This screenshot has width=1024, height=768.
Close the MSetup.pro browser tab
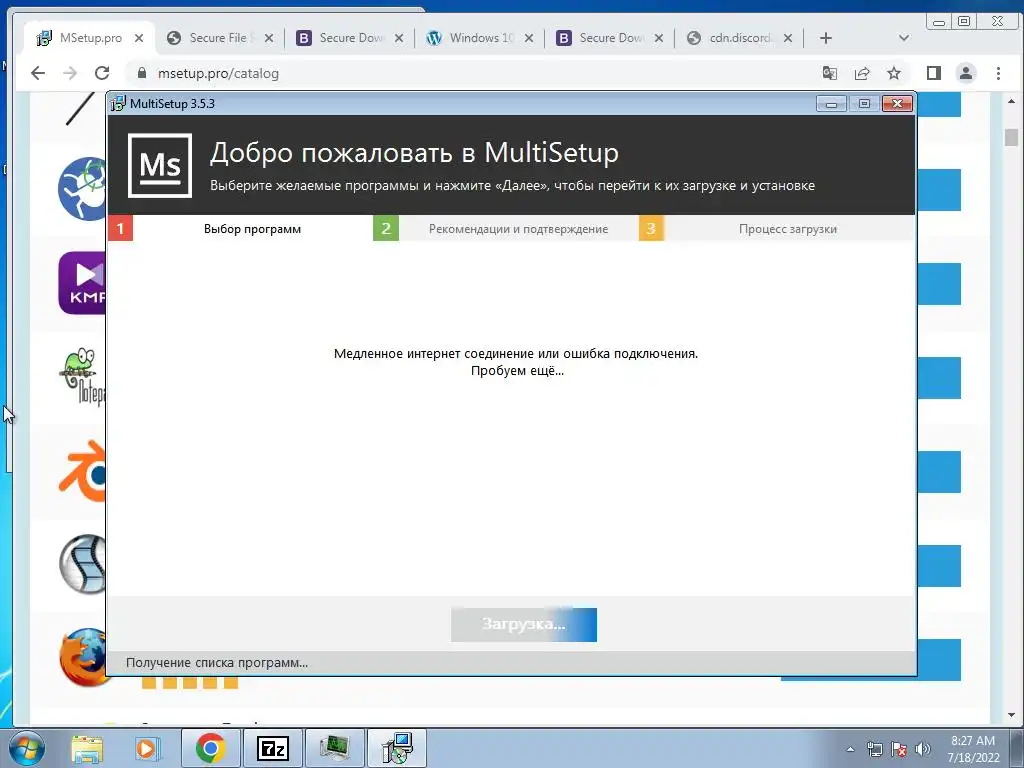(x=139, y=39)
